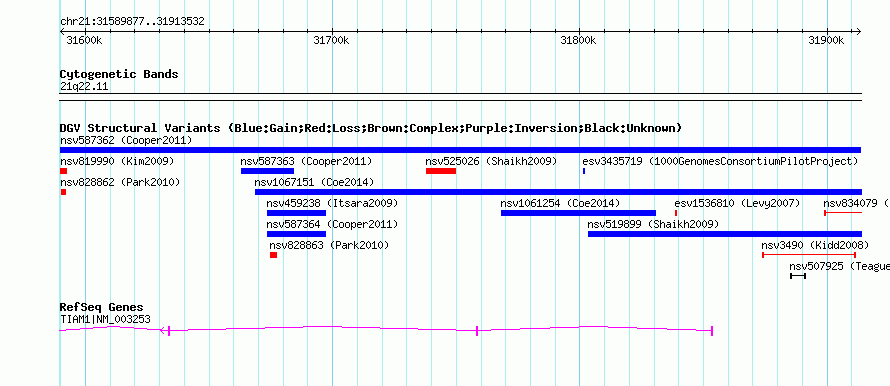Select blue bar under nsv459238
This screenshot has width=890, height=386.
coord(296,213)
